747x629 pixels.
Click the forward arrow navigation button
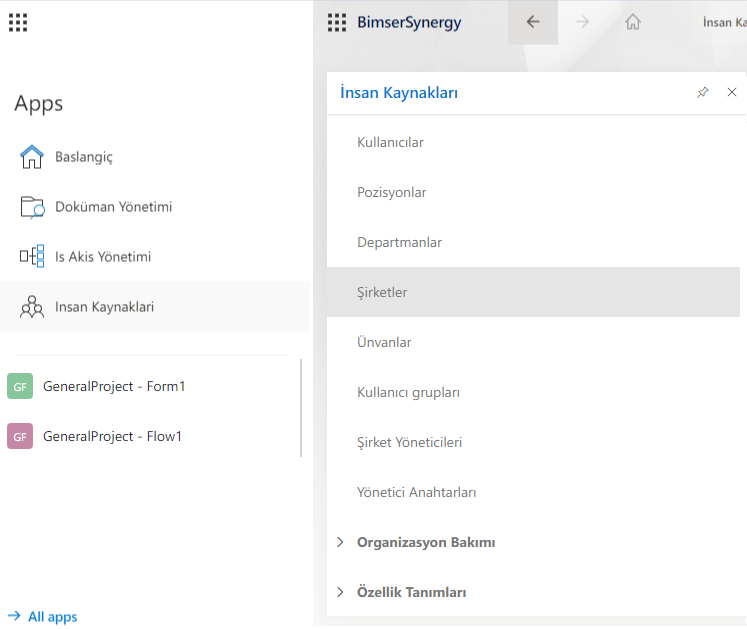click(x=583, y=22)
